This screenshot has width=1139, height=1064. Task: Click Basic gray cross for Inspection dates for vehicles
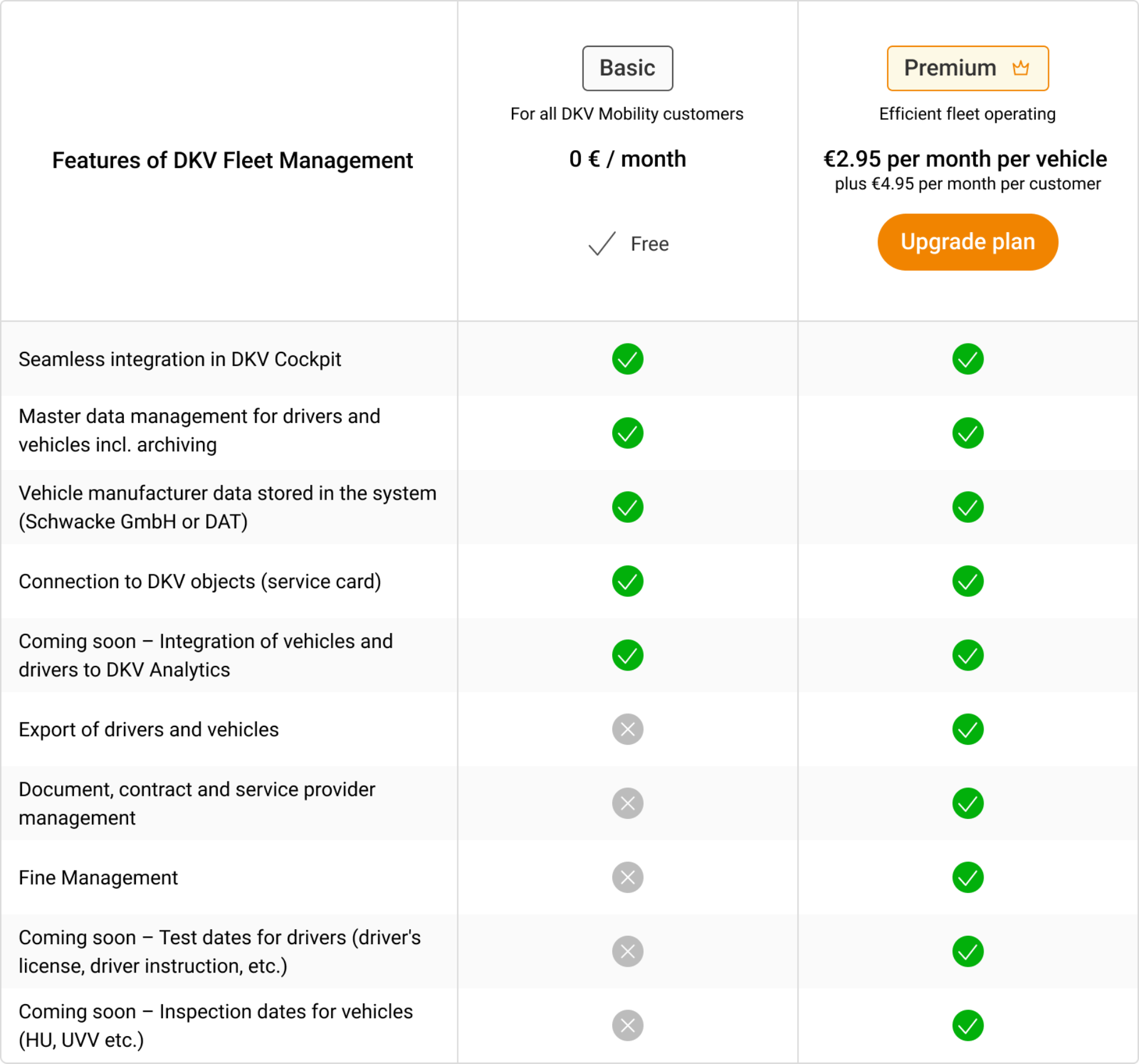point(628,1025)
